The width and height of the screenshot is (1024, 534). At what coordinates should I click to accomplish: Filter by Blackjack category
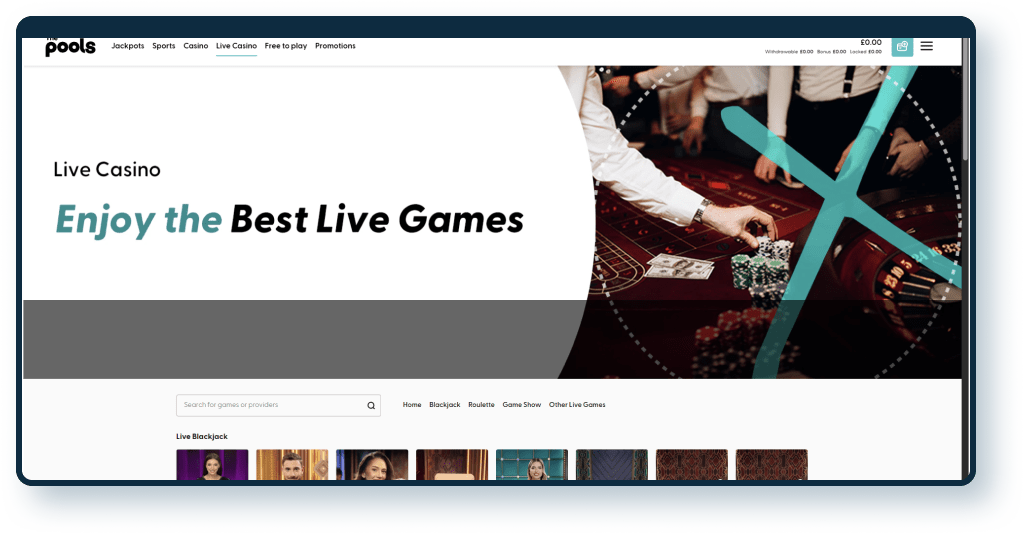pos(445,405)
